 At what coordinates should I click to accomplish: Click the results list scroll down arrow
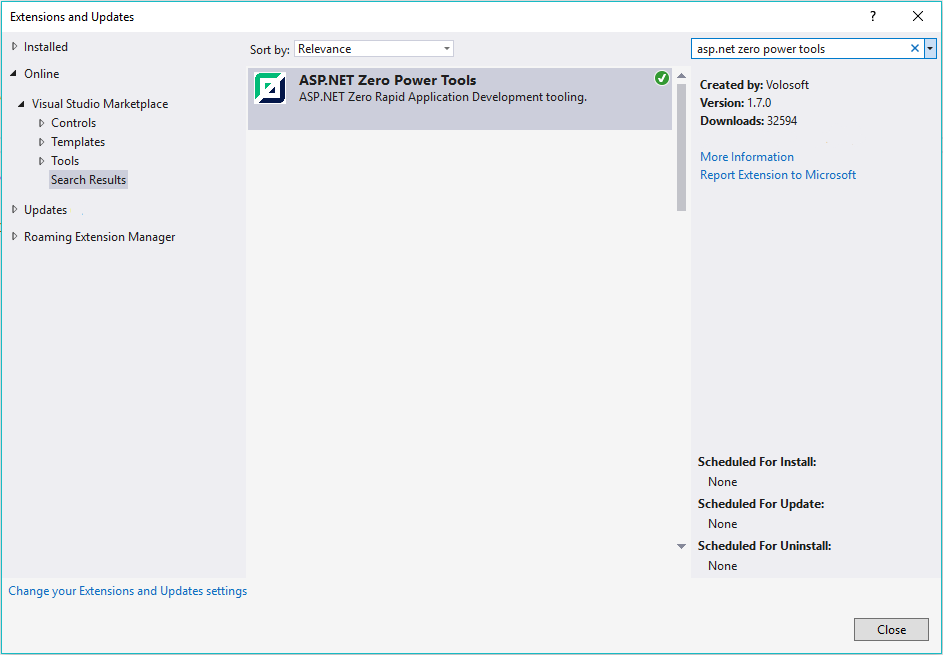pyautogui.click(x=681, y=546)
